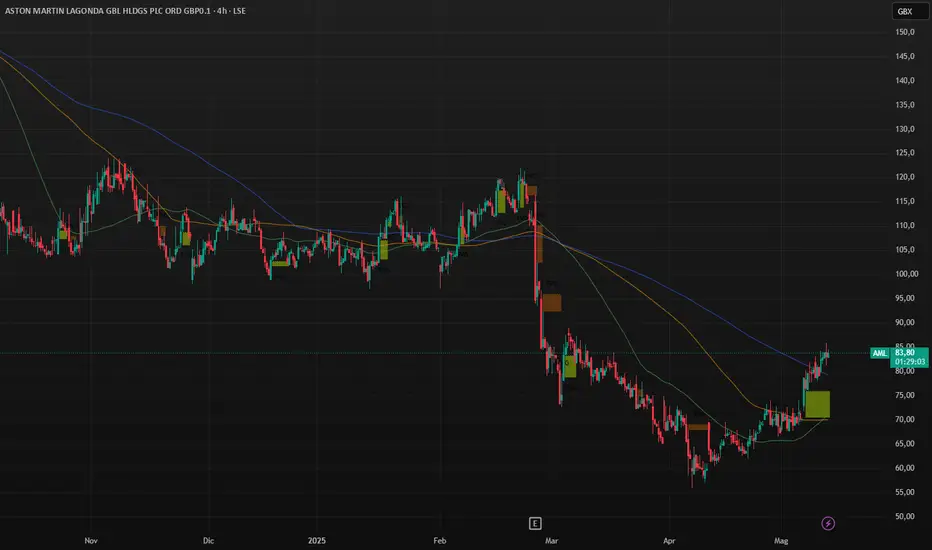Image resolution: width=932 pixels, height=550 pixels.
Task: Select the large green box near May
Action: (817, 404)
